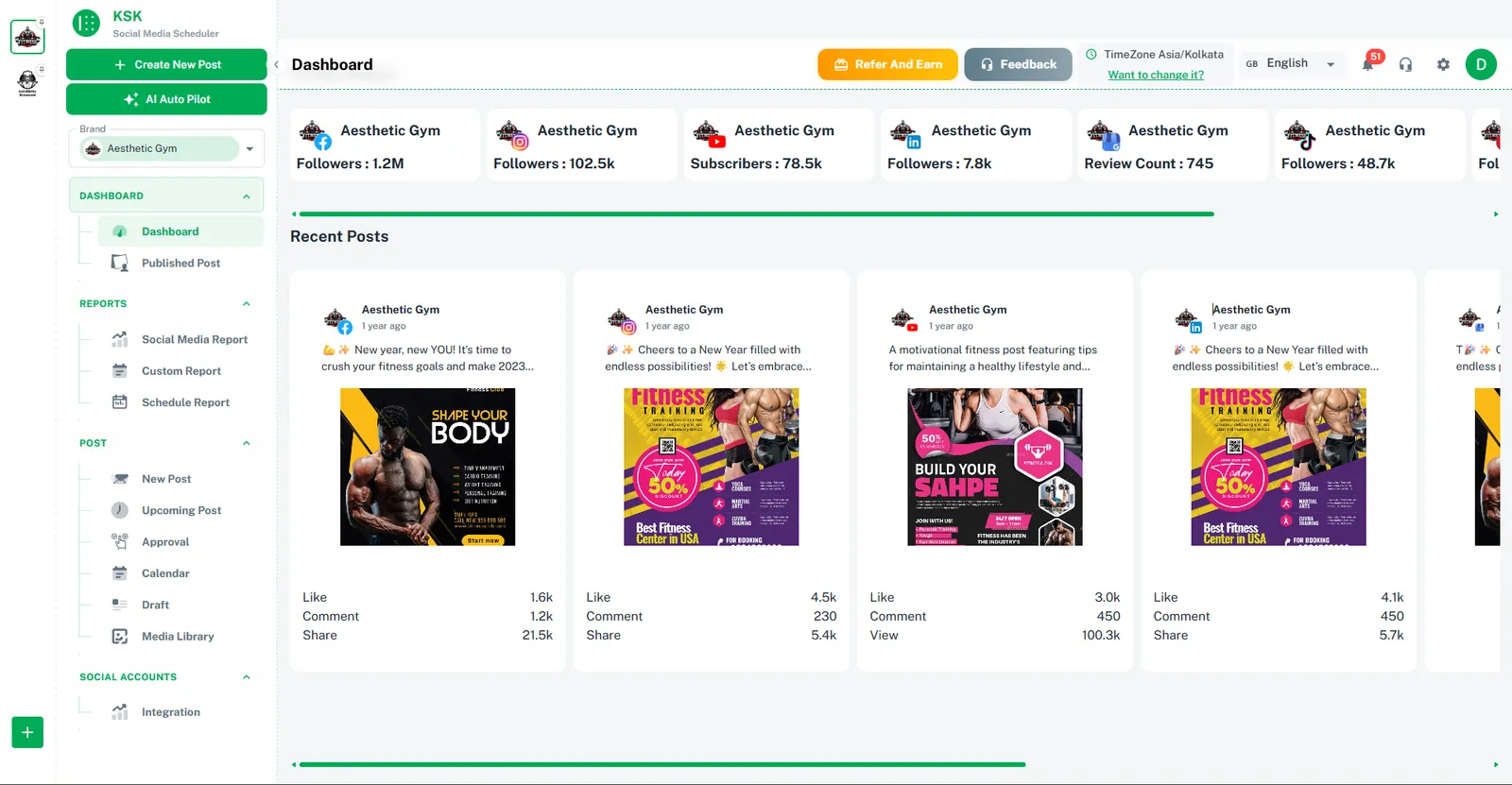Collapse the REPORTS section chevron

click(247, 304)
